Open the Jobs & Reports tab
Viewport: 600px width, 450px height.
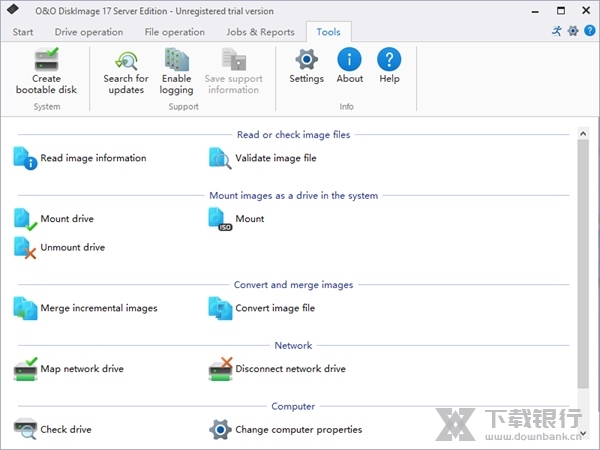[261, 32]
